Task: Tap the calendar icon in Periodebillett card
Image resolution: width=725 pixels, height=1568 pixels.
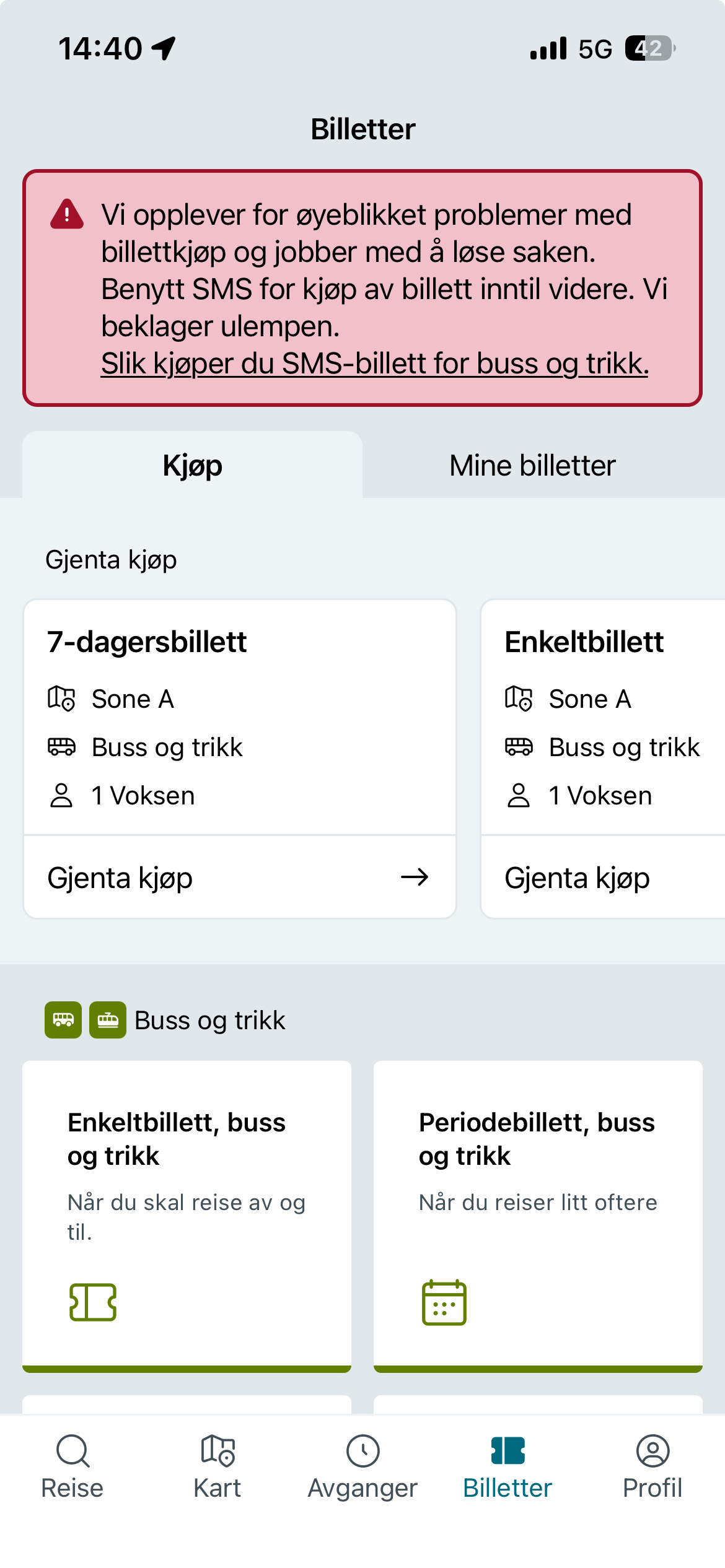Action: 444,1302
